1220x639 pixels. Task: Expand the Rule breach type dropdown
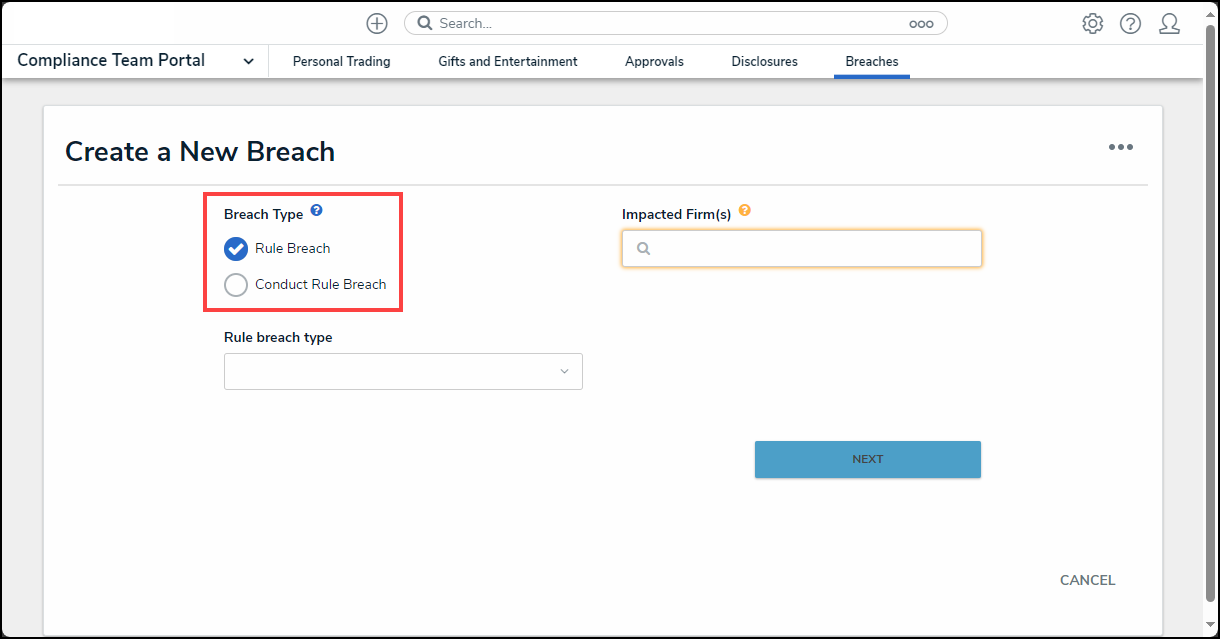(x=403, y=371)
